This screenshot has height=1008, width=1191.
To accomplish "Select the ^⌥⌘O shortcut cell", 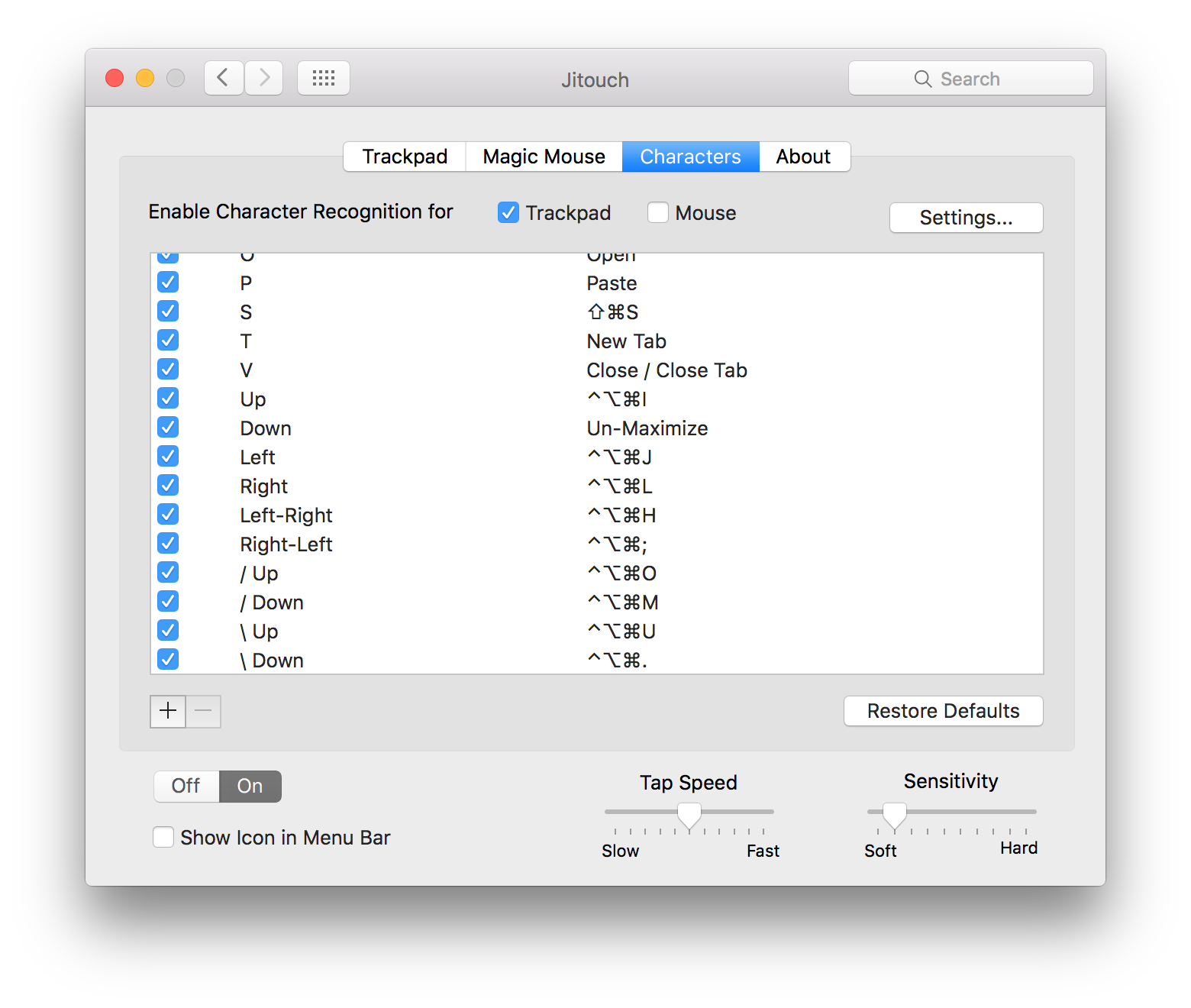I will 621,573.
